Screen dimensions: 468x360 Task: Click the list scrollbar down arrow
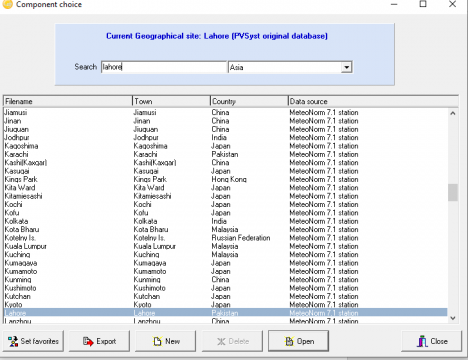tap(453, 318)
